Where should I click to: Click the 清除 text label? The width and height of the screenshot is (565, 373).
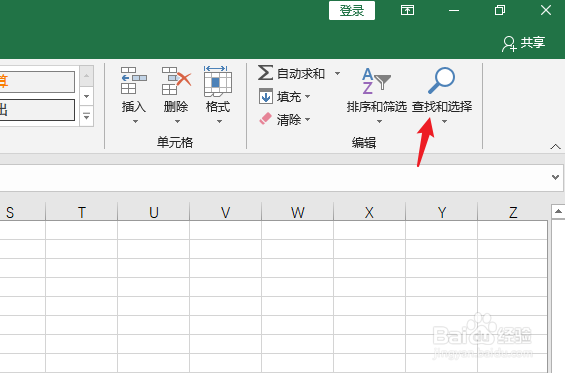point(289,119)
